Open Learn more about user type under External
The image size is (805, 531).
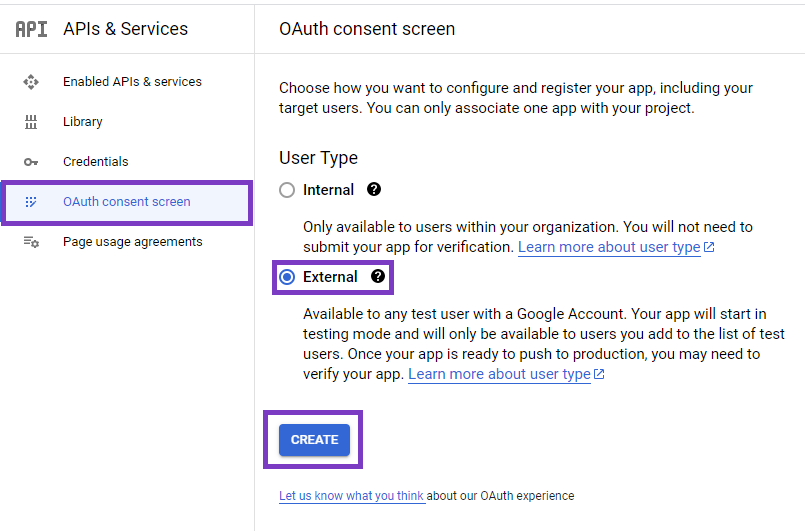[x=499, y=374]
